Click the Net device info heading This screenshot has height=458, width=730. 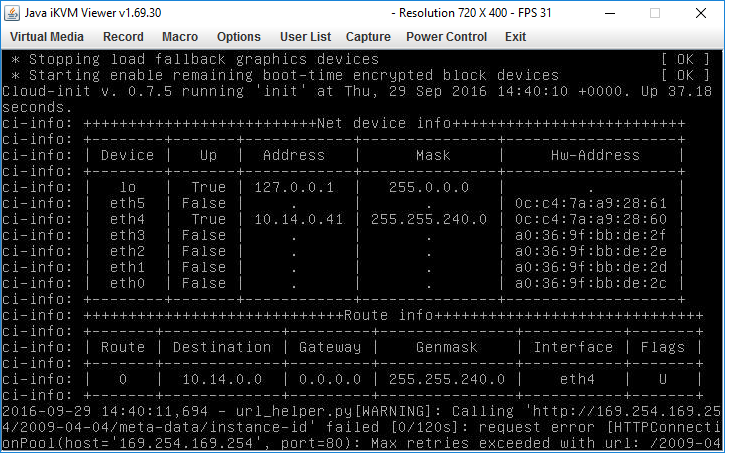tap(384, 123)
